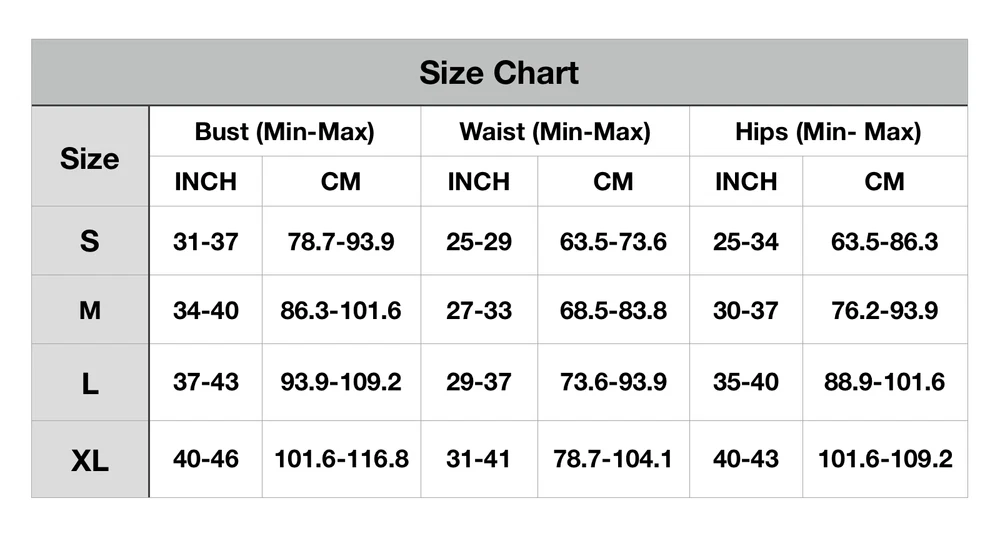
Task: Click the 35-40 hips inch cell
Action: pos(746,383)
